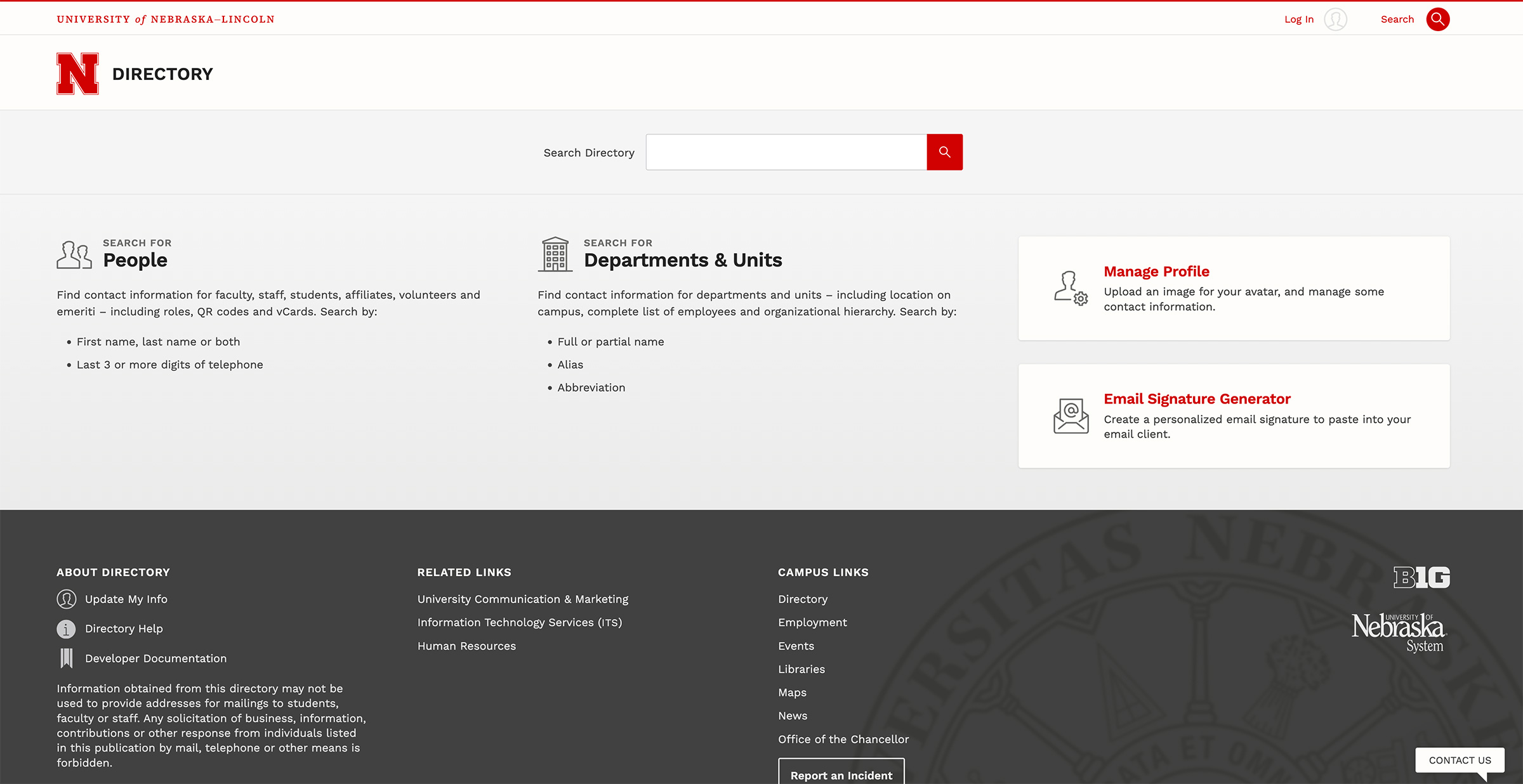Open the top Search text link
Screen dimensions: 1523x784
pyautogui.click(x=1397, y=20)
